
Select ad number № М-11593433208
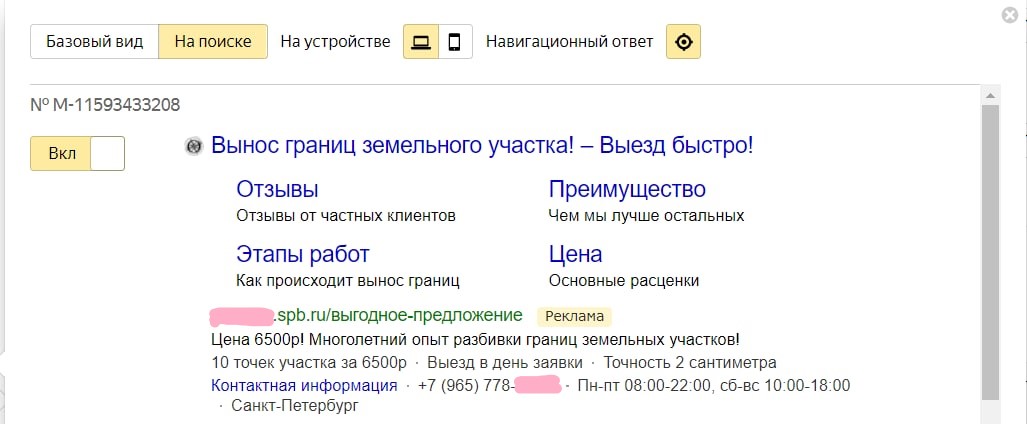(x=105, y=105)
